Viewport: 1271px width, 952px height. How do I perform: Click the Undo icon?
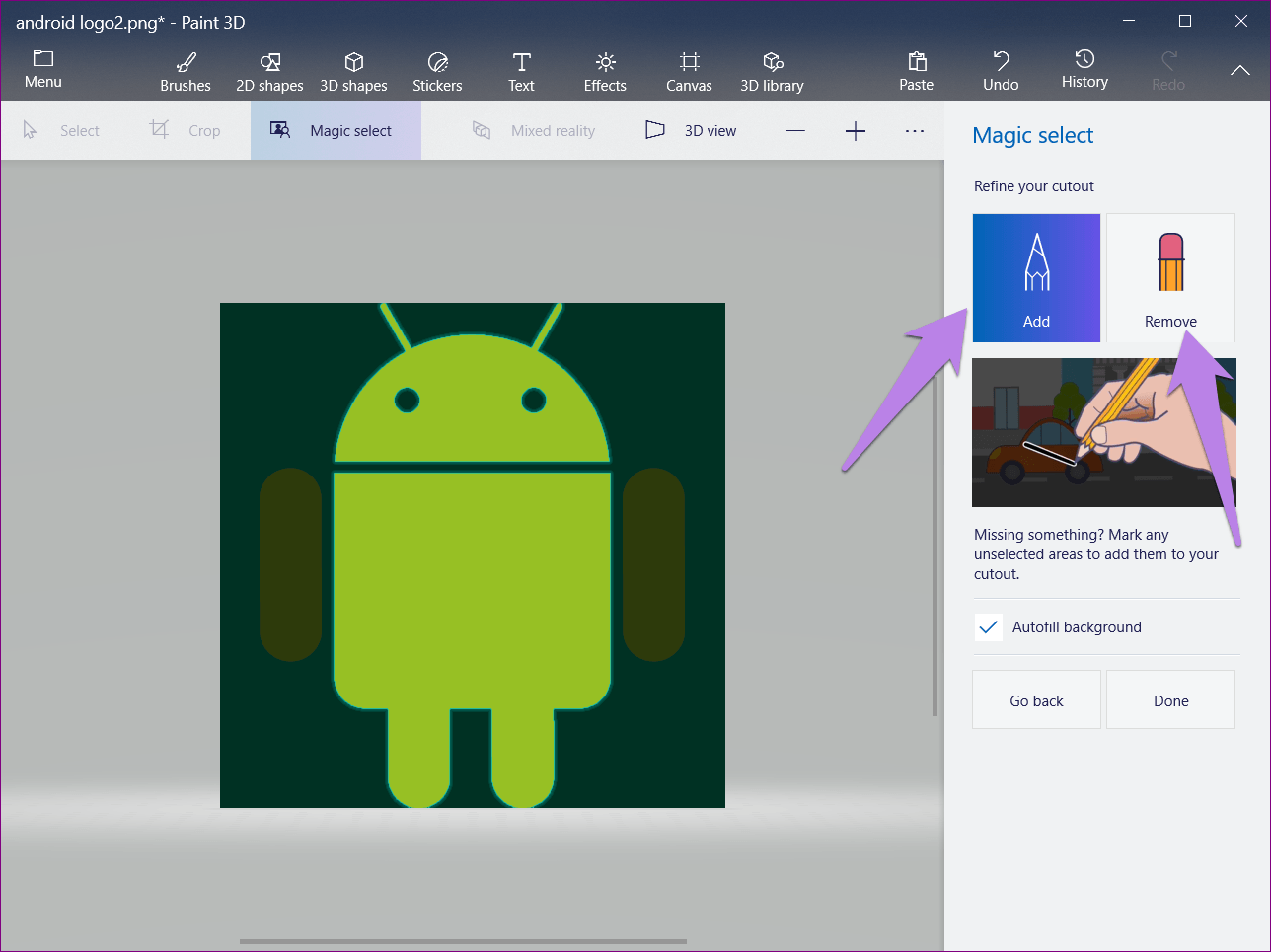point(1001,61)
